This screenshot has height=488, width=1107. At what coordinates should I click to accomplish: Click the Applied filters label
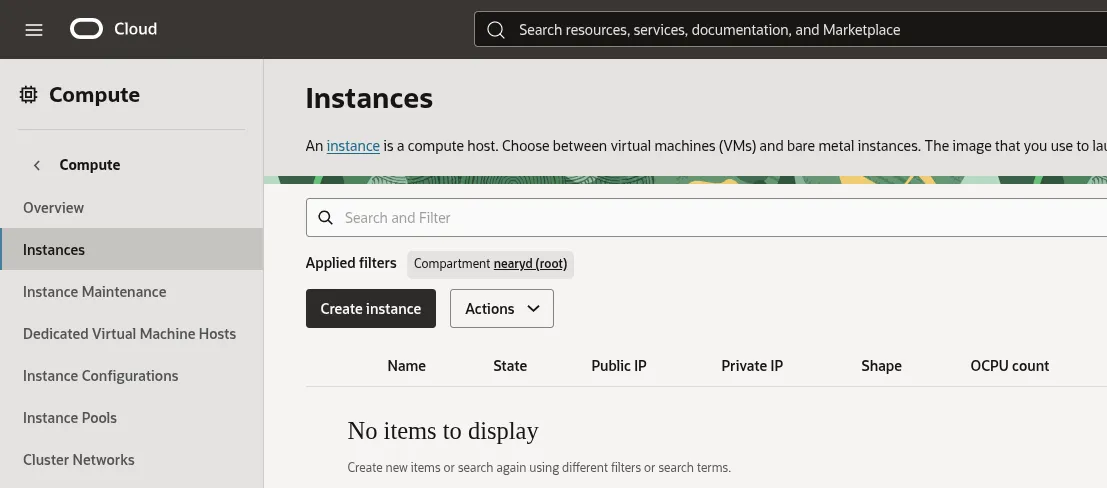[x=351, y=263]
